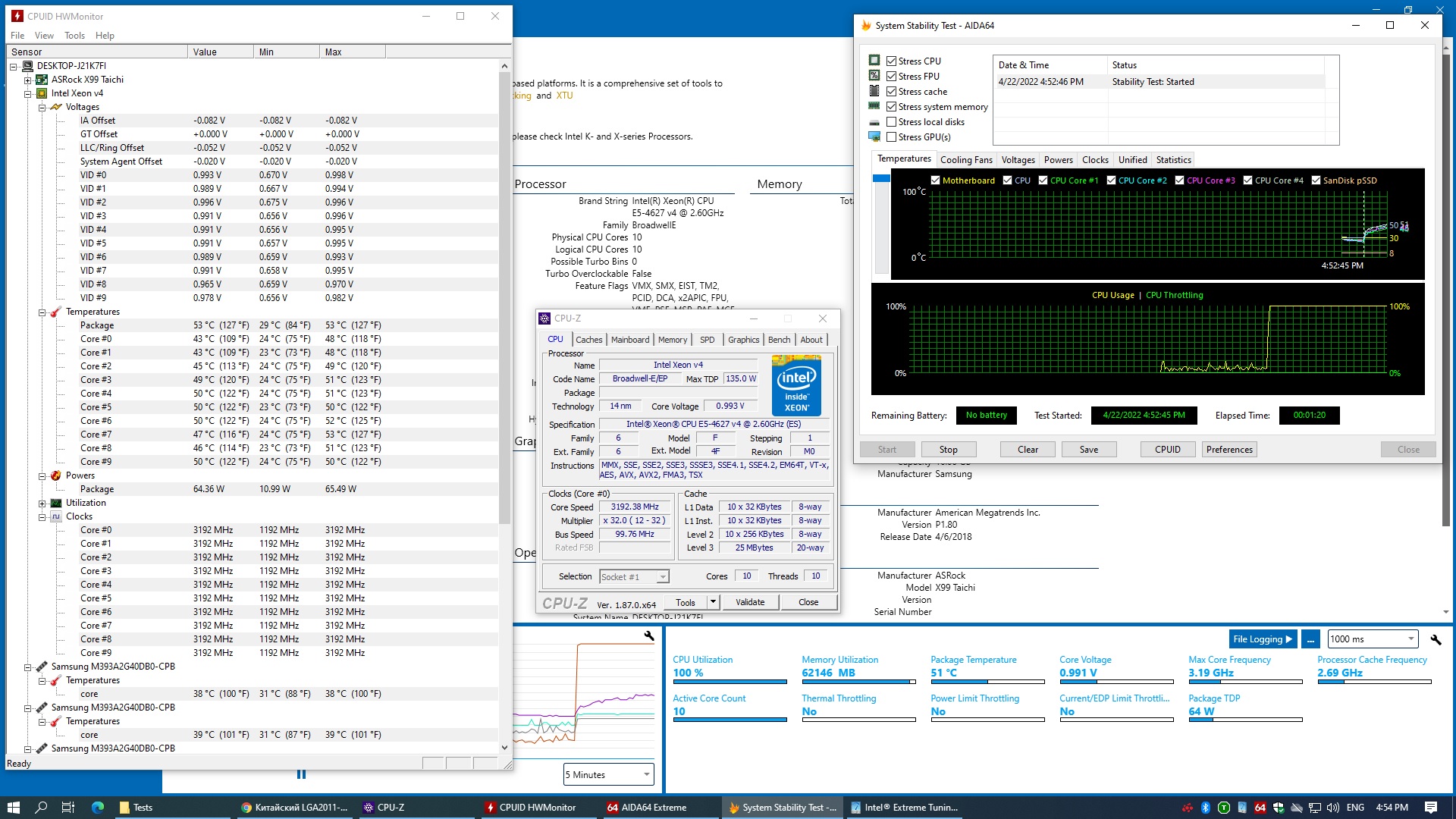Enable Stress local disks option
This screenshot has width=1456, height=819.
892,122
